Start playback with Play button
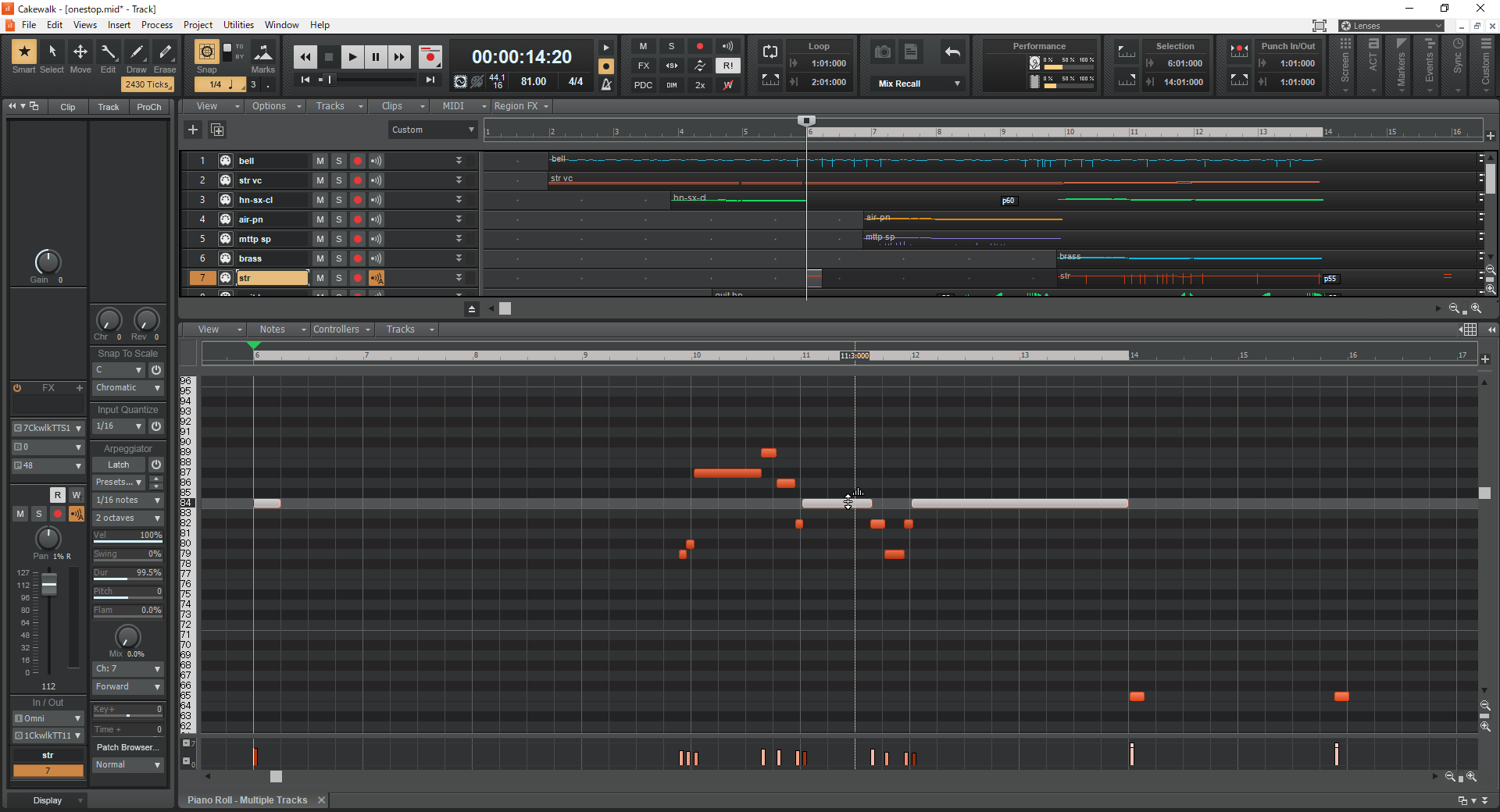This screenshot has height=812, width=1500. pos(352,56)
